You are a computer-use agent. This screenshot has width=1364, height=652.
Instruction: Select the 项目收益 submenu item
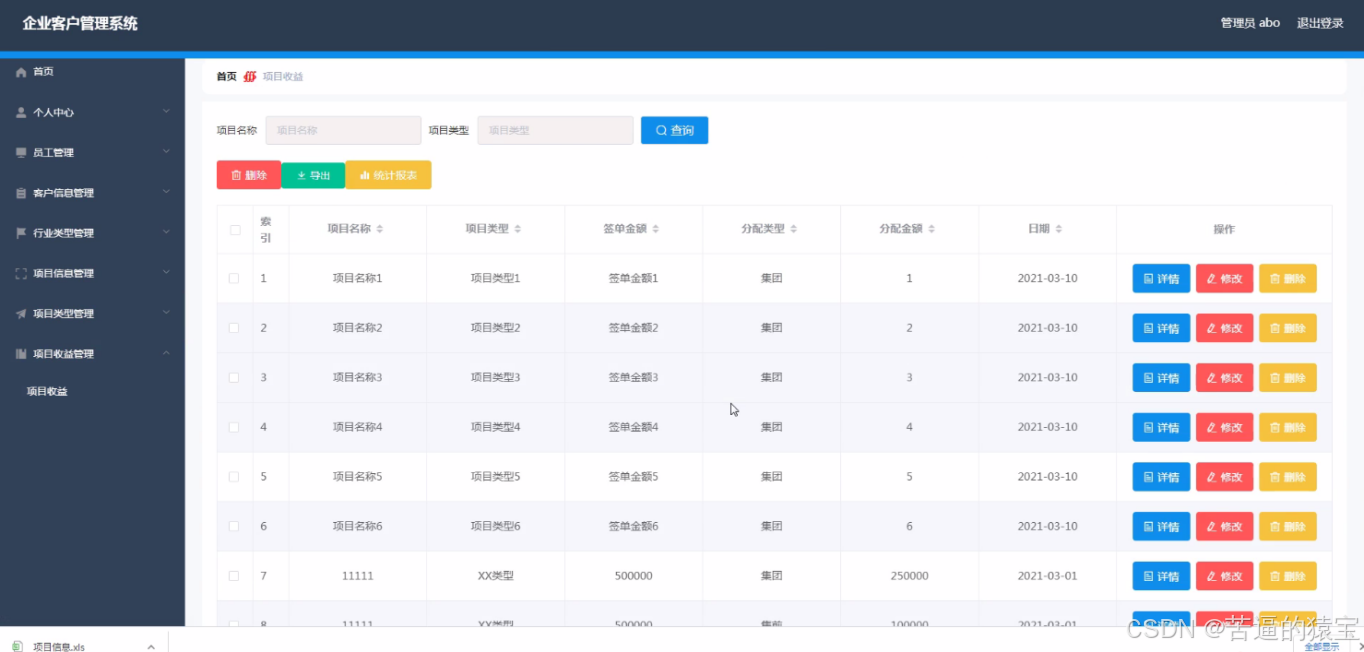click(x=47, y=392)
